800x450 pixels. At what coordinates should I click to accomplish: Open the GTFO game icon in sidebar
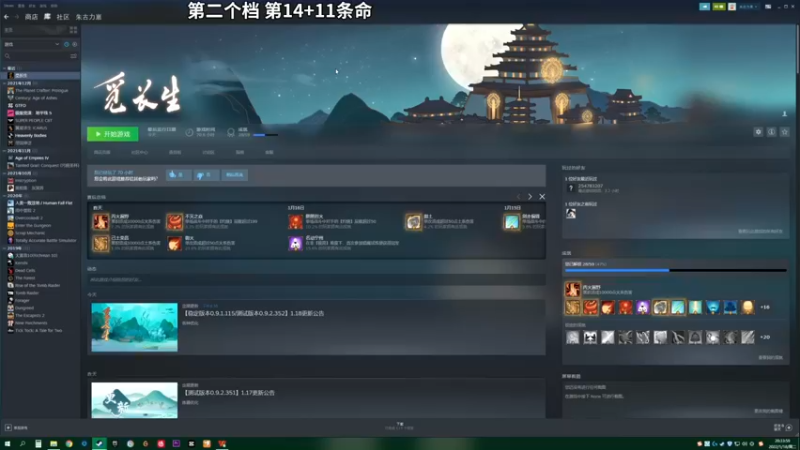[11, 106]
